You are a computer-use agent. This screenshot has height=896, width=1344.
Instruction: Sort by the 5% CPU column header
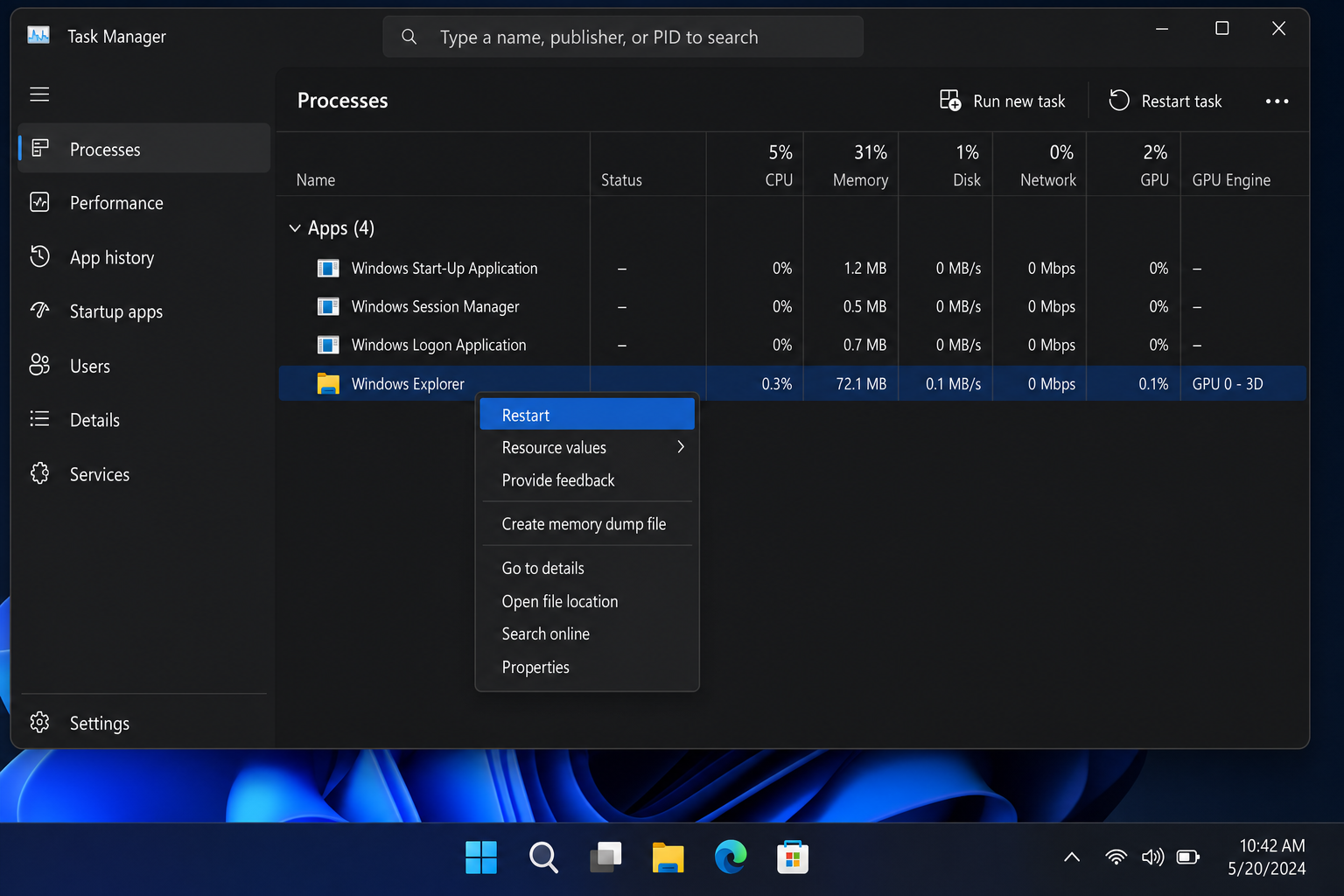pyautogui.click(x=755, y=164)
